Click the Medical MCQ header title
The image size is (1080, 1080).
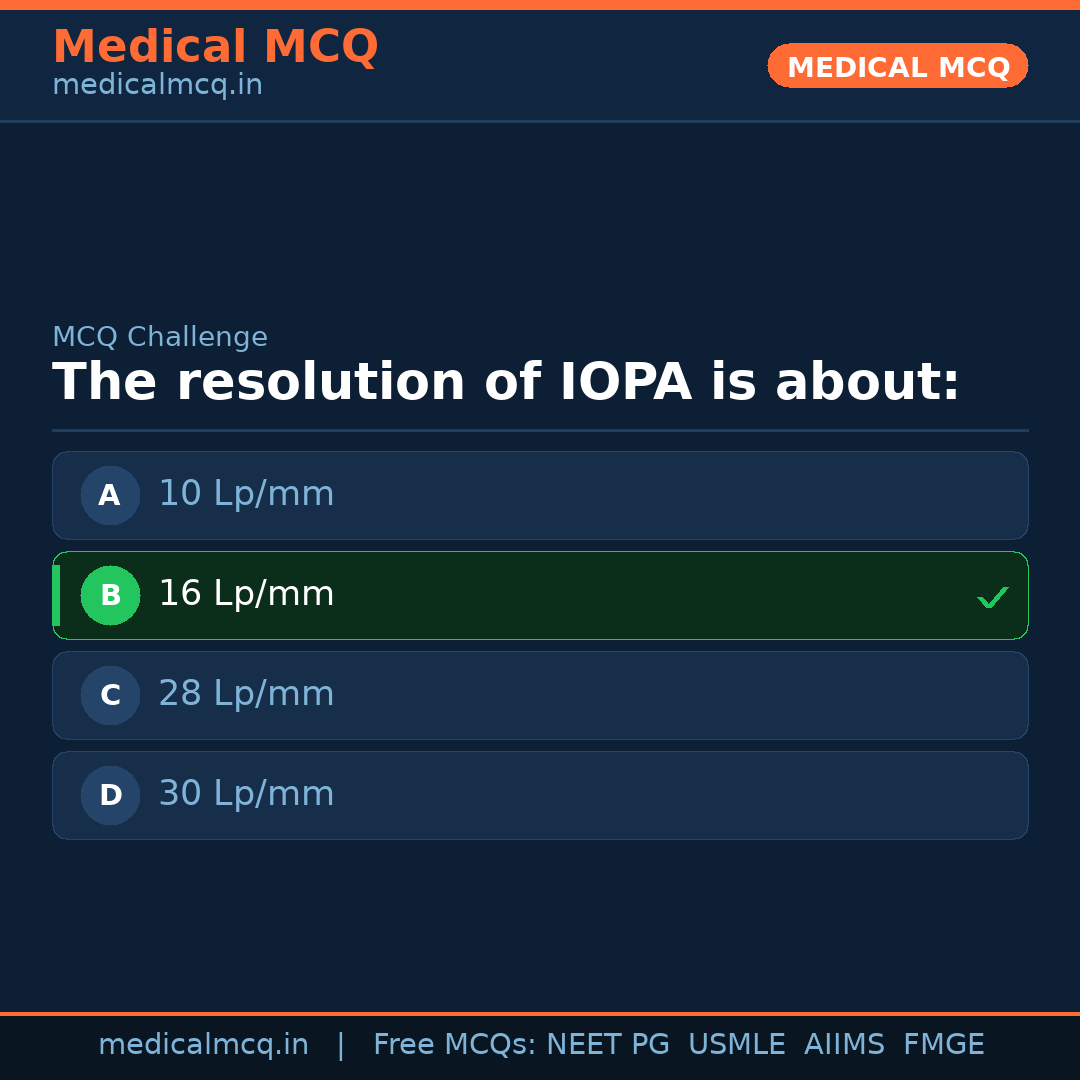point(215,47)
